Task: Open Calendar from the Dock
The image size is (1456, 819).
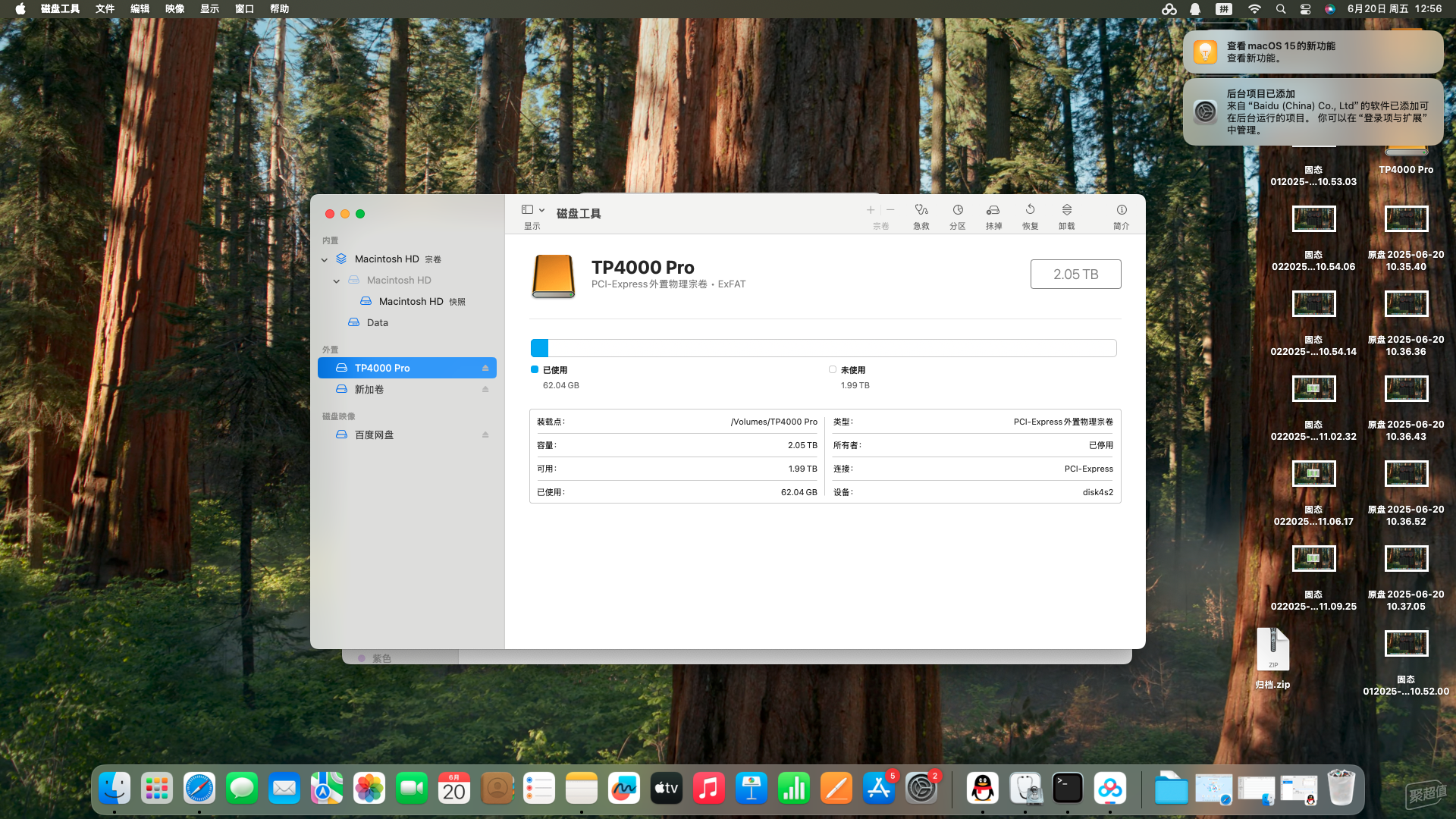Action: tap(454, 789)
